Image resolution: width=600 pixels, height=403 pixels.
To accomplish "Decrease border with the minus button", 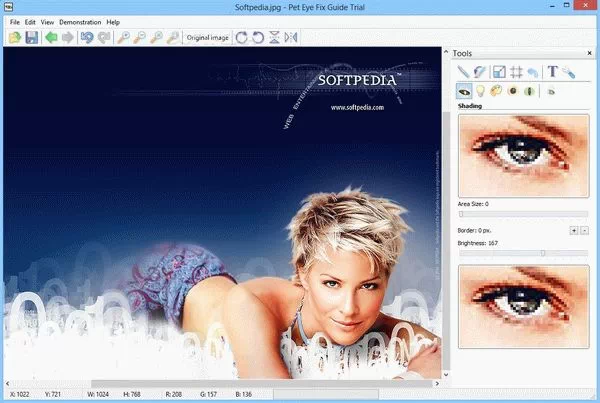I will pos(585,230).
